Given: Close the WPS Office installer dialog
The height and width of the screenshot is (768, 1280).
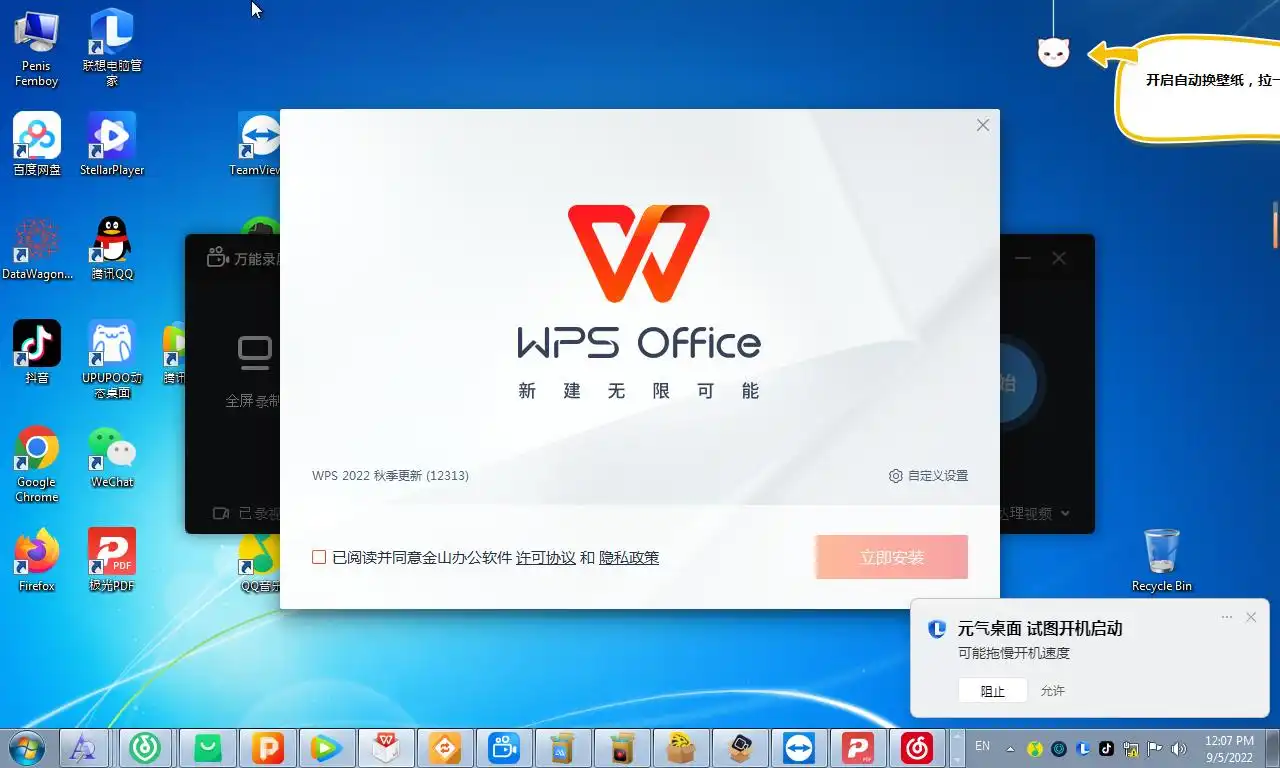Looking at the screenshot, I should coord(983,125).
